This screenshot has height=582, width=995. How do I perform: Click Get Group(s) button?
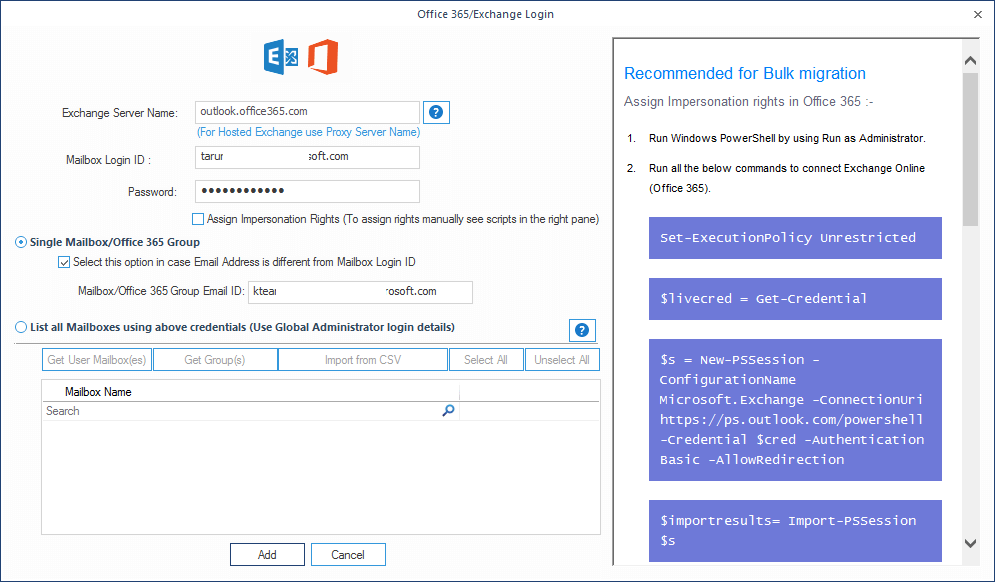215,360
